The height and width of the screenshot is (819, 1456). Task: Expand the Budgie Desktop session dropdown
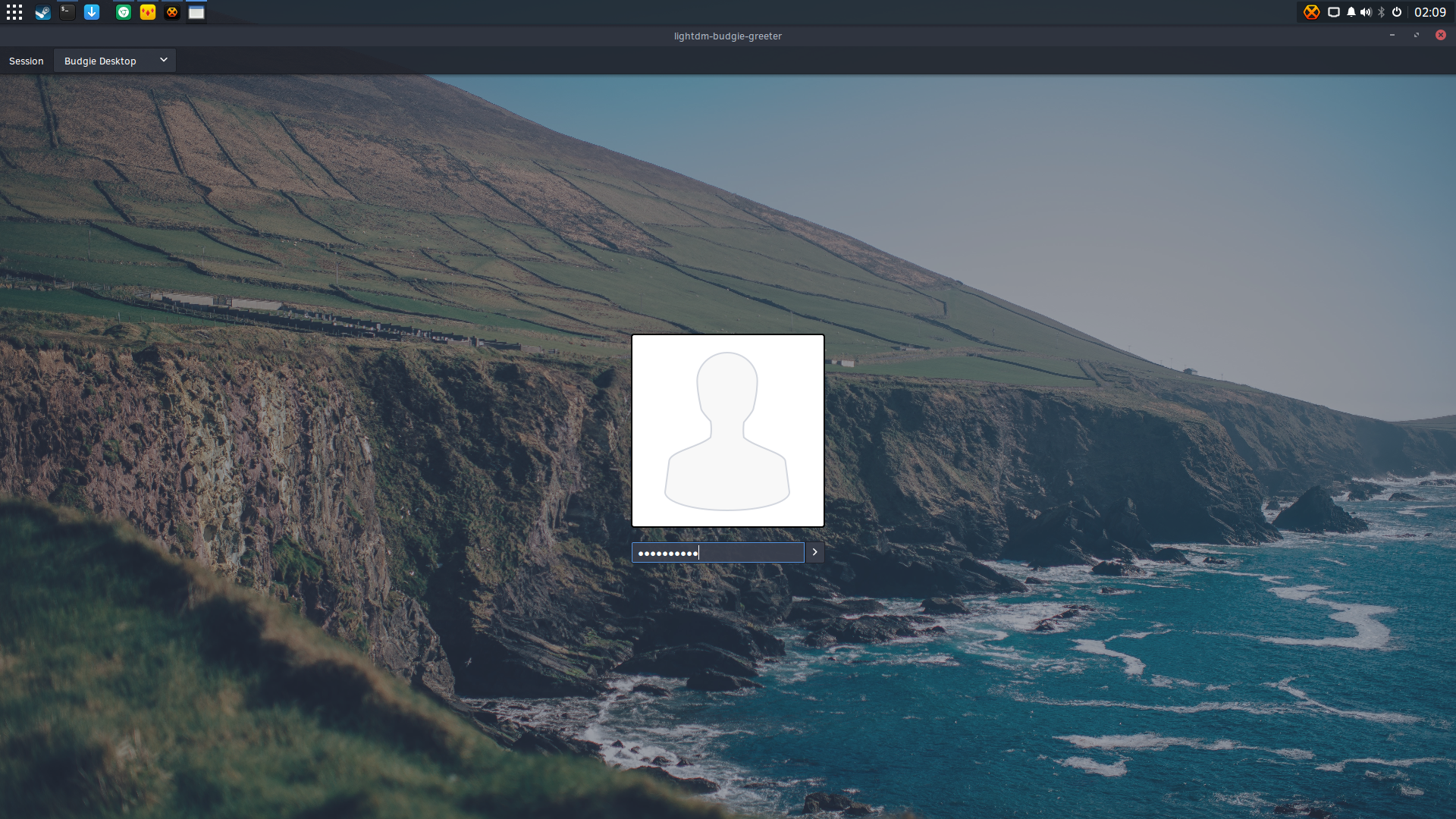[115, 61]
